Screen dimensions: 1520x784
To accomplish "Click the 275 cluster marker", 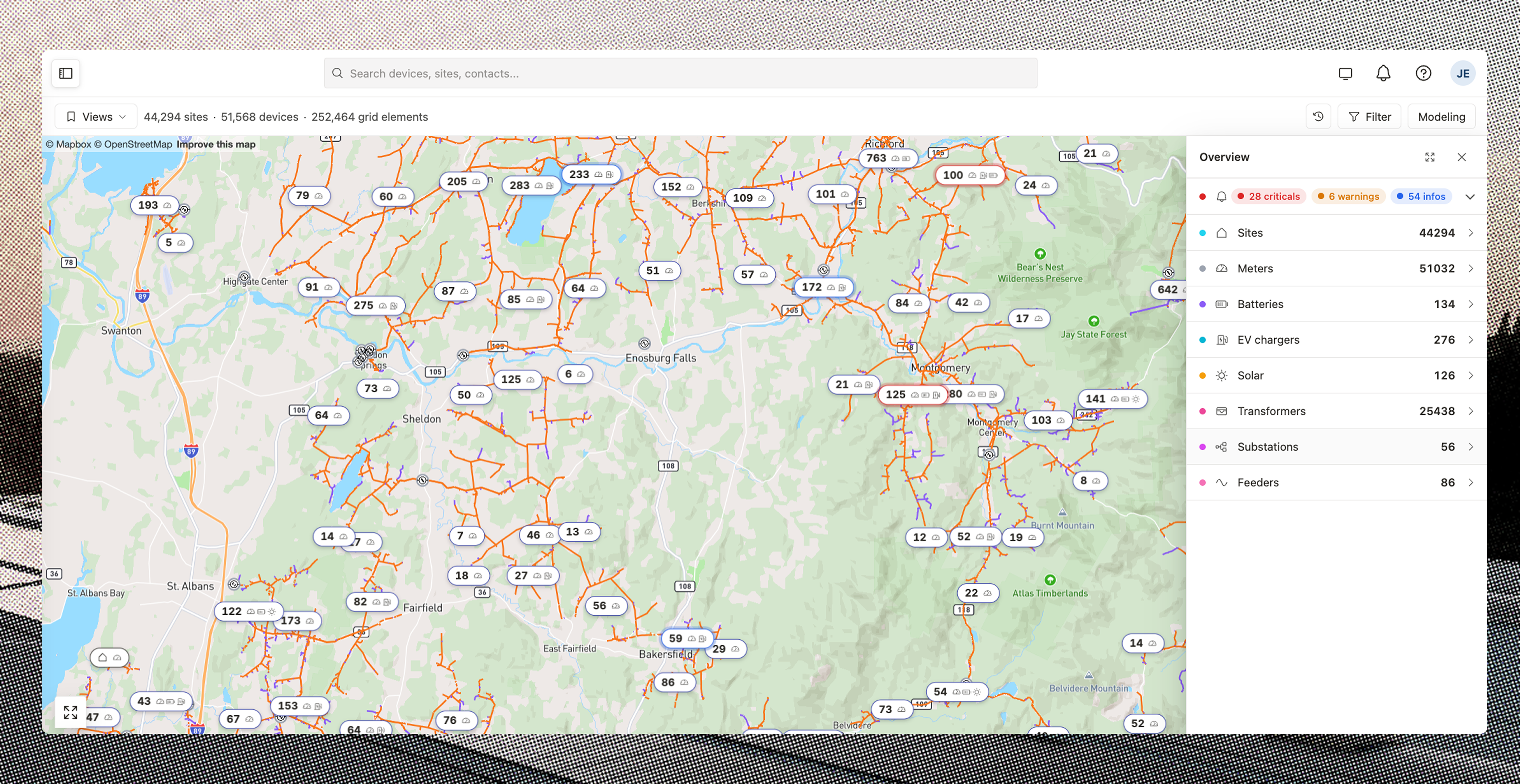I will click(375, 305).
